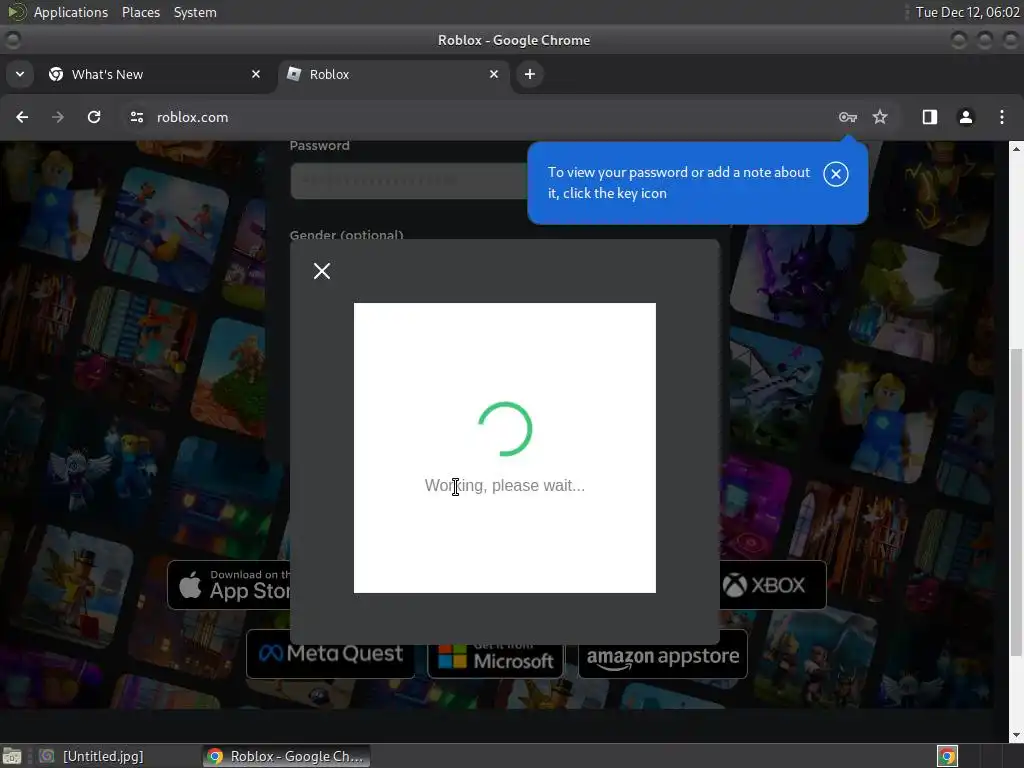Screen dimensions: 1024x768
Task: Click the scrollbar down arrow
Action: pos(1016,735)
